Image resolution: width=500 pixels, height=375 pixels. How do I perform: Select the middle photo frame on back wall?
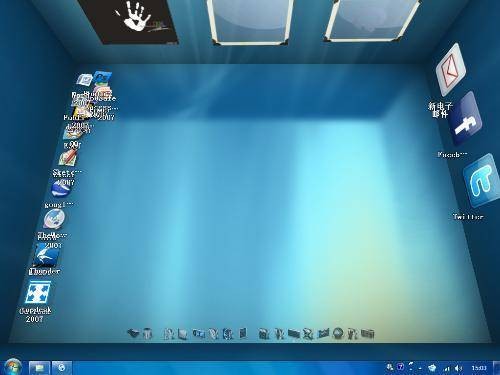tap(251, 21)
